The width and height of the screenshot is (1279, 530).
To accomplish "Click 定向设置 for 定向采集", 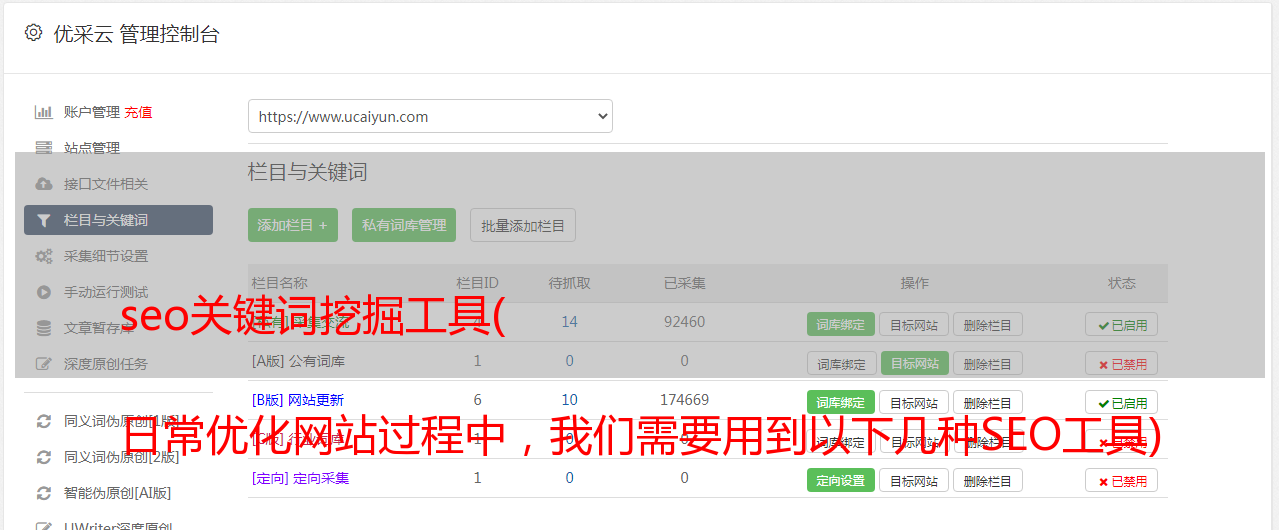I will [x=841, y=480].
